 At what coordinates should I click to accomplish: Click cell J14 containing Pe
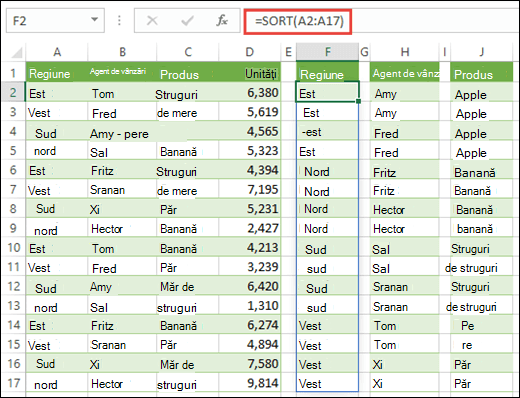[482, 324]
